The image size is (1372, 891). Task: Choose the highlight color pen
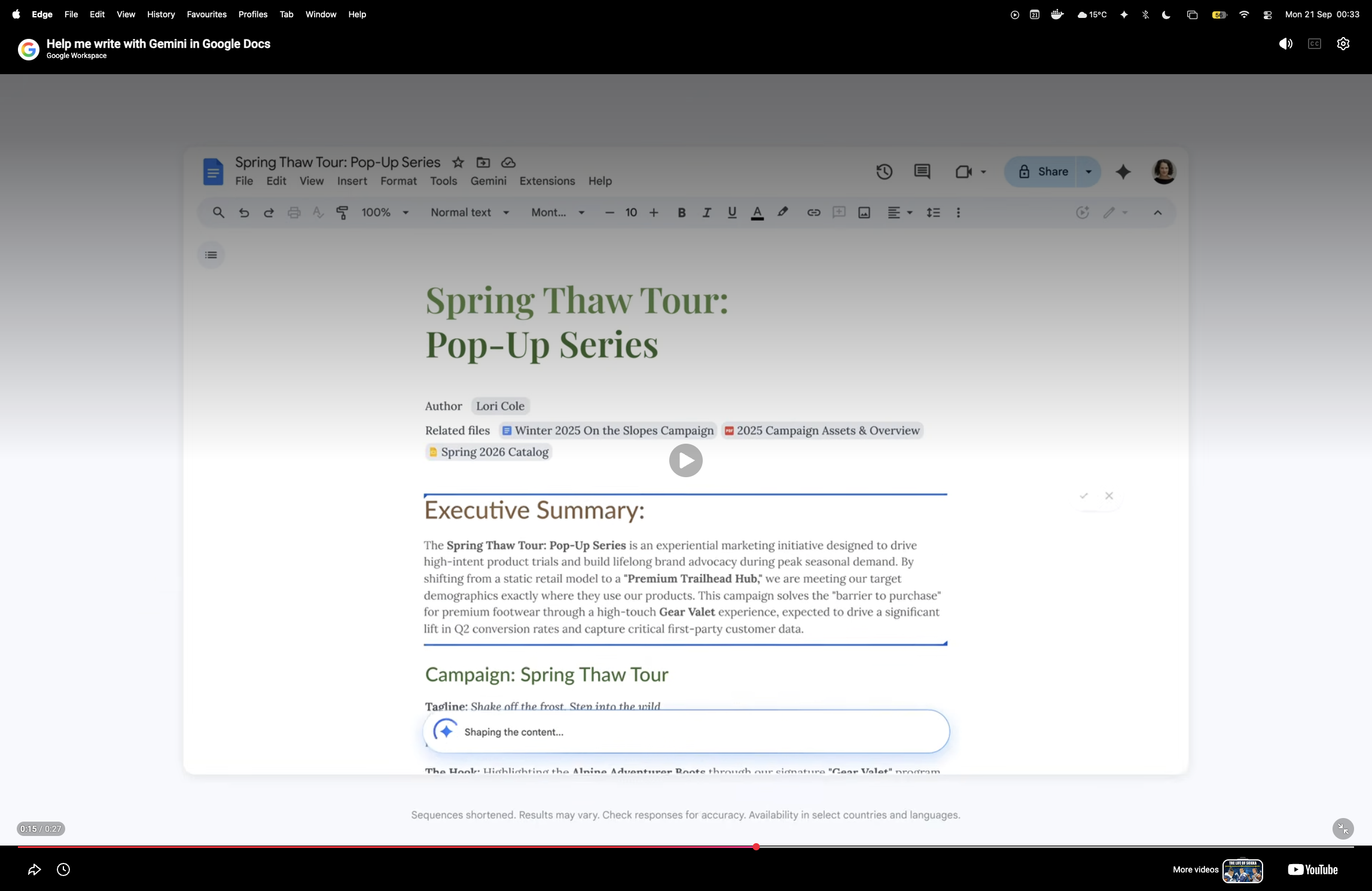[782, 212]
